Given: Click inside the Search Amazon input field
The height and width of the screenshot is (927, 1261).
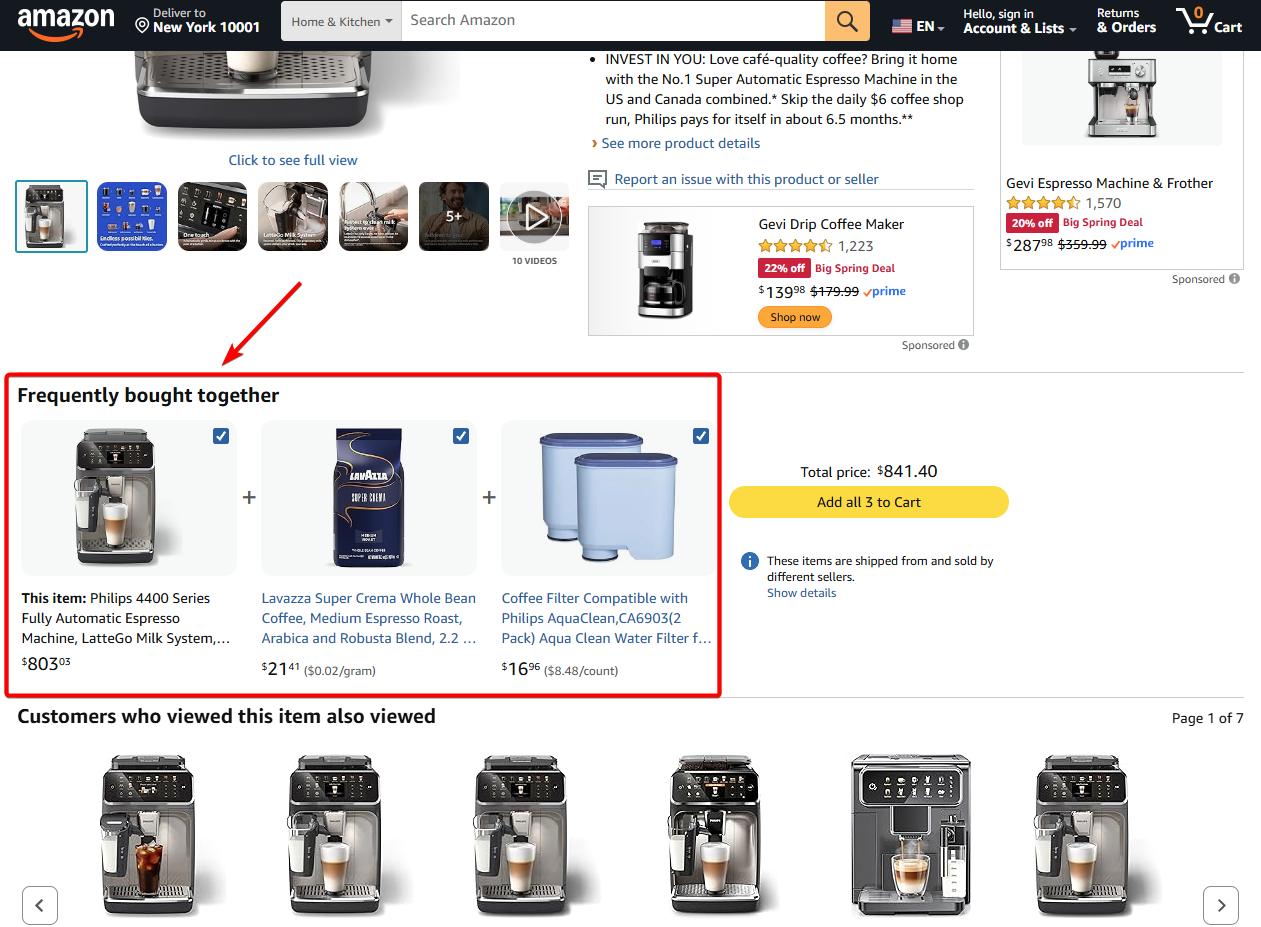Looking at the screenshot, I should tap(613, 21).
